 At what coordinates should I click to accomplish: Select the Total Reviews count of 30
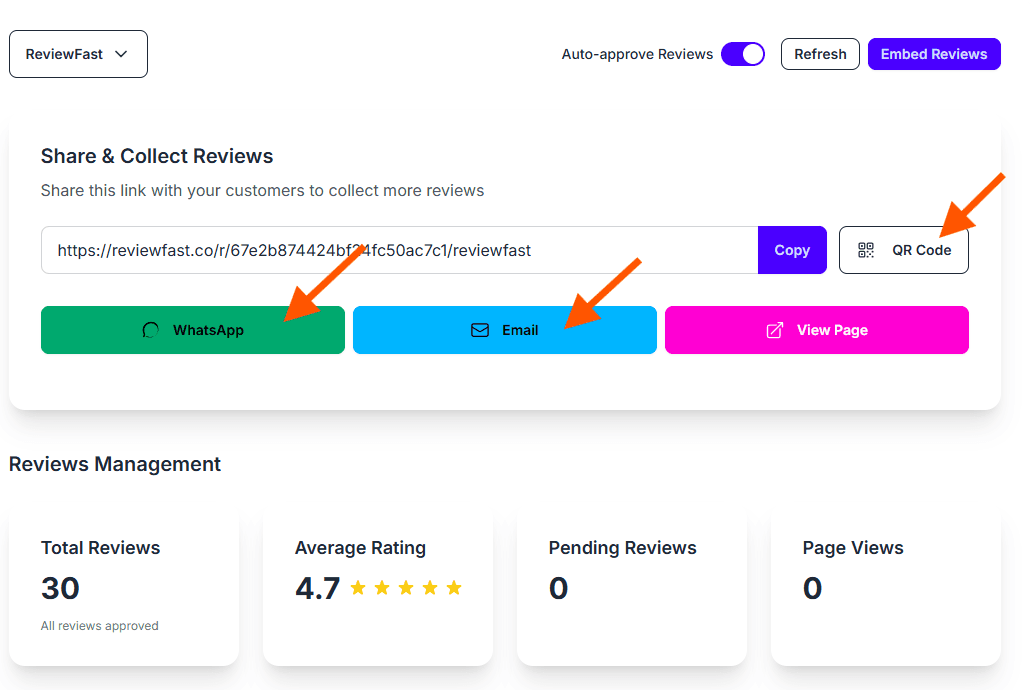click(60, 588)
